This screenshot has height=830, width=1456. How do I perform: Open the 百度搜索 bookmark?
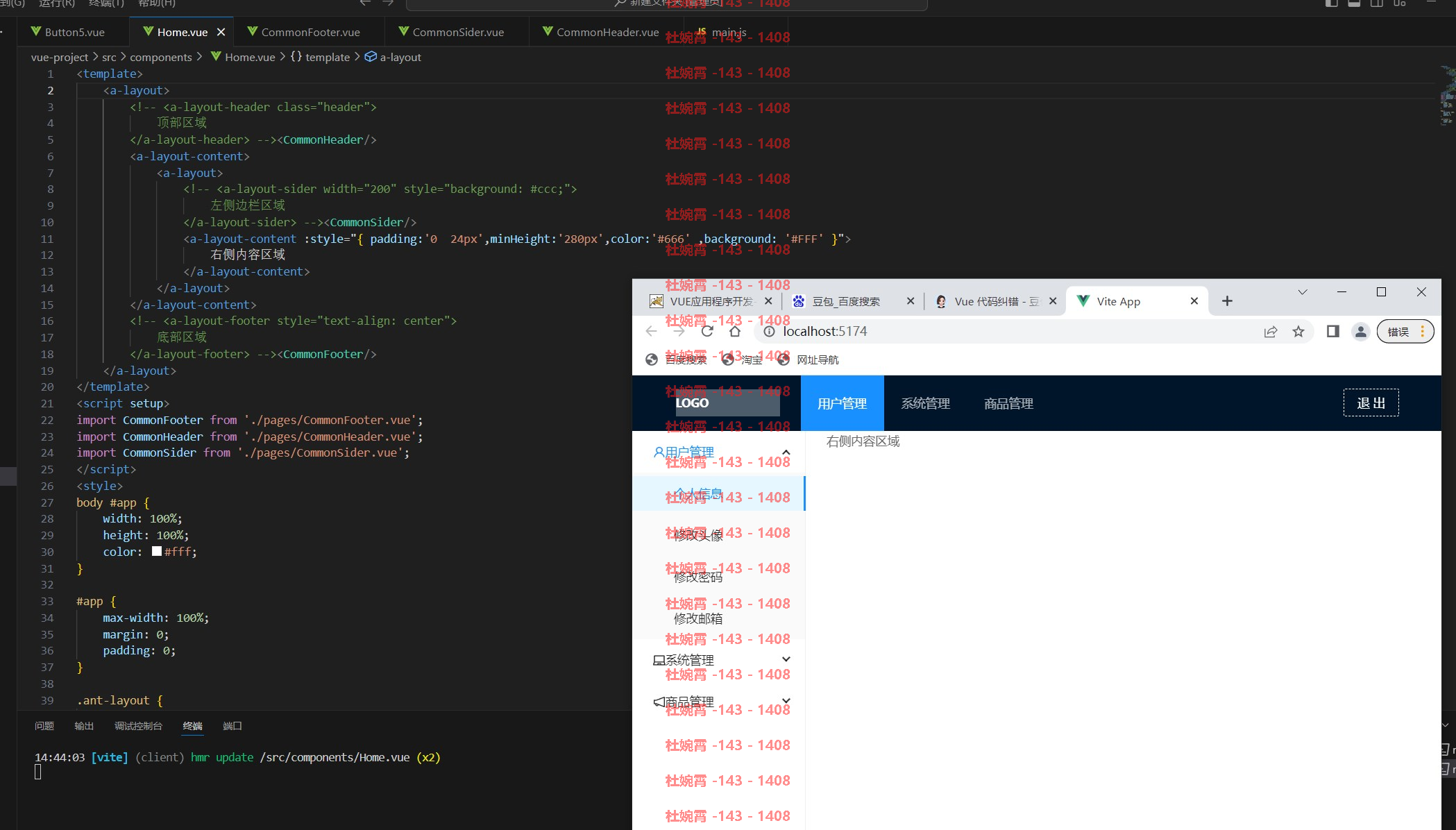coord(676,359)
